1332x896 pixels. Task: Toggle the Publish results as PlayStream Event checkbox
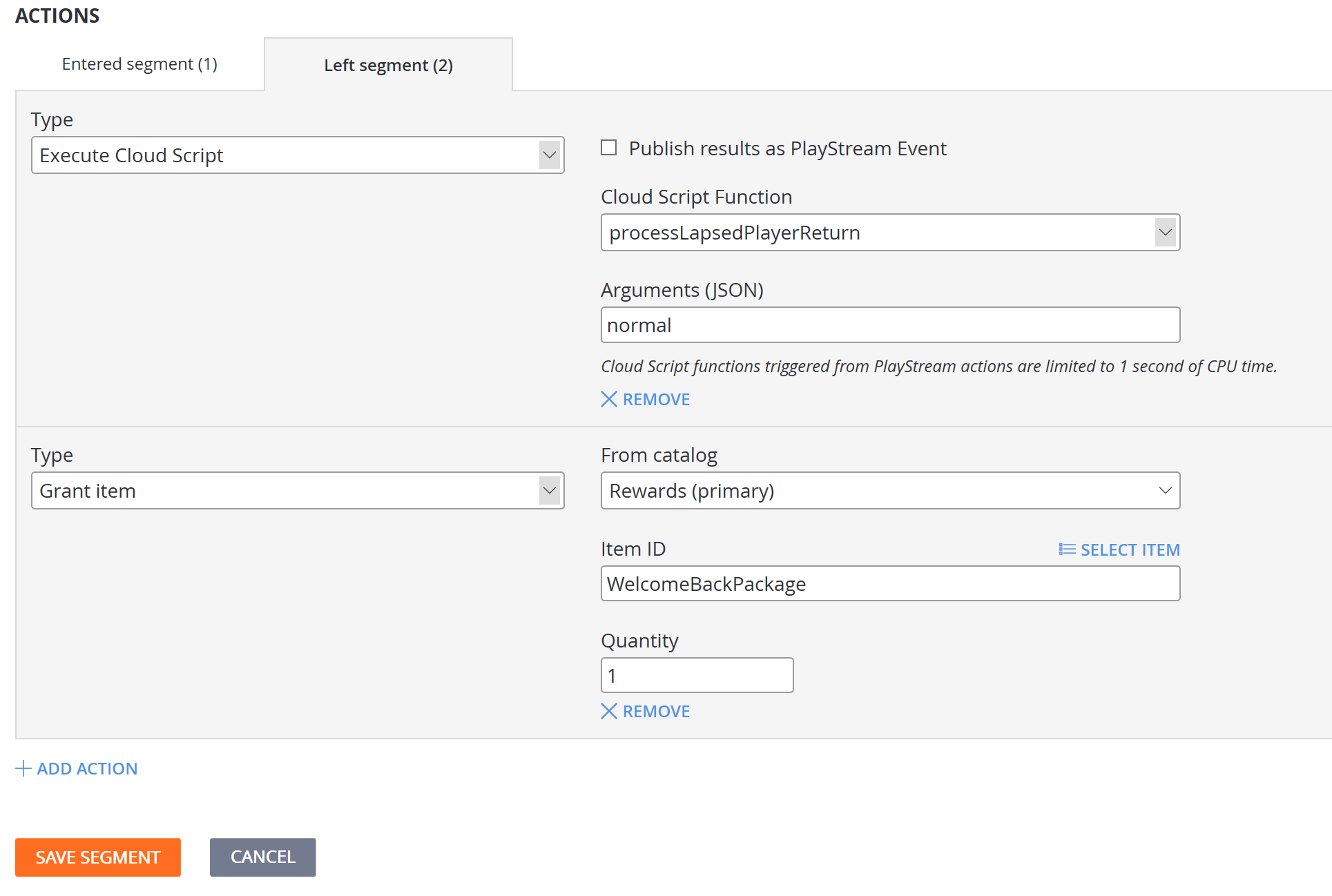pos(609,148)
